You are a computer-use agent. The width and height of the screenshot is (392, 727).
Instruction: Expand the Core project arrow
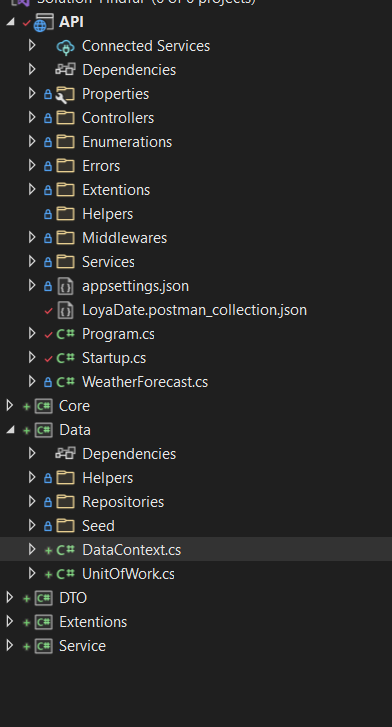tap(9, 406)
